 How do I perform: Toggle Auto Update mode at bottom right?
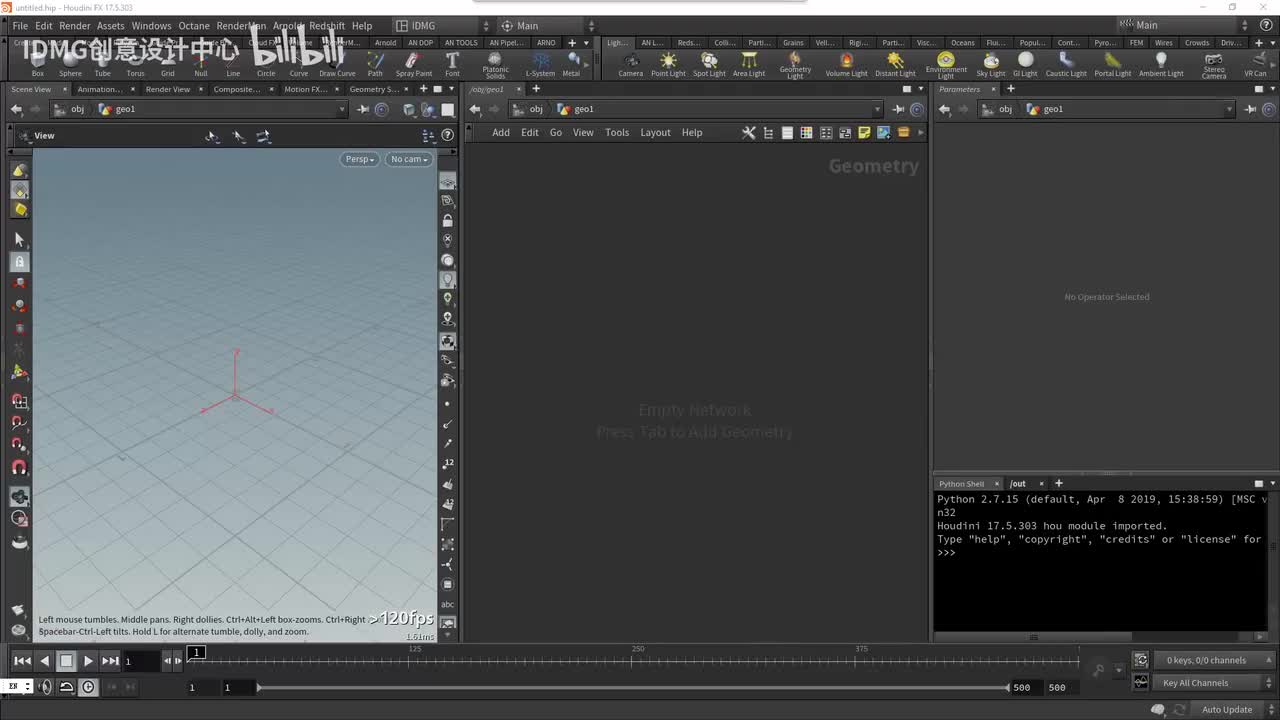point(1226,709)
